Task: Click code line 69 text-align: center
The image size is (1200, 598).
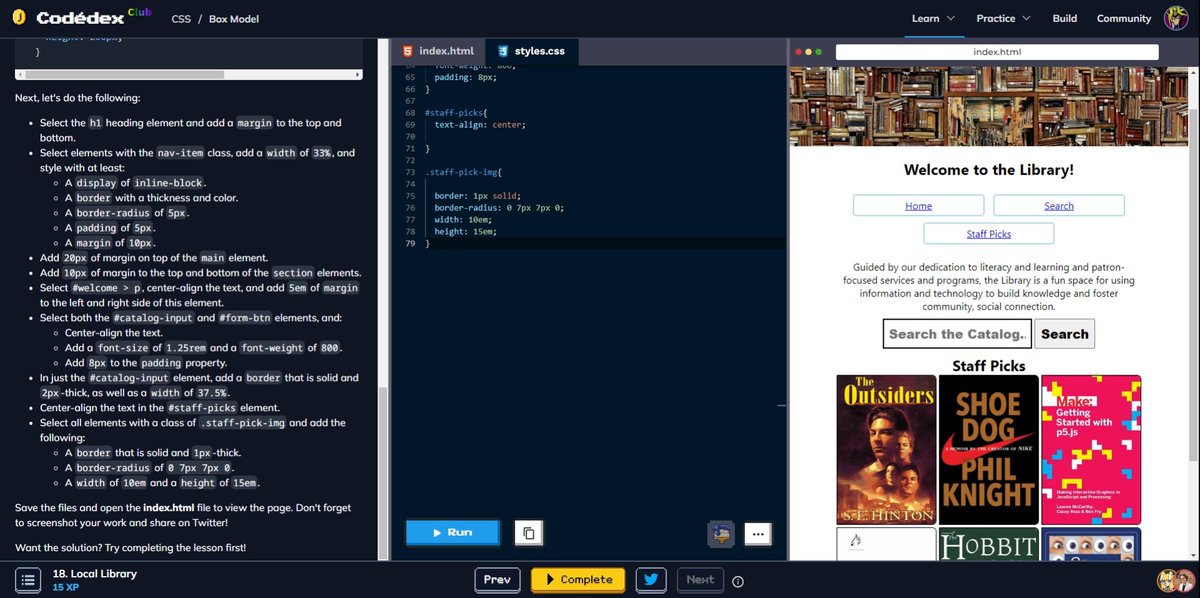Action: 480,125
